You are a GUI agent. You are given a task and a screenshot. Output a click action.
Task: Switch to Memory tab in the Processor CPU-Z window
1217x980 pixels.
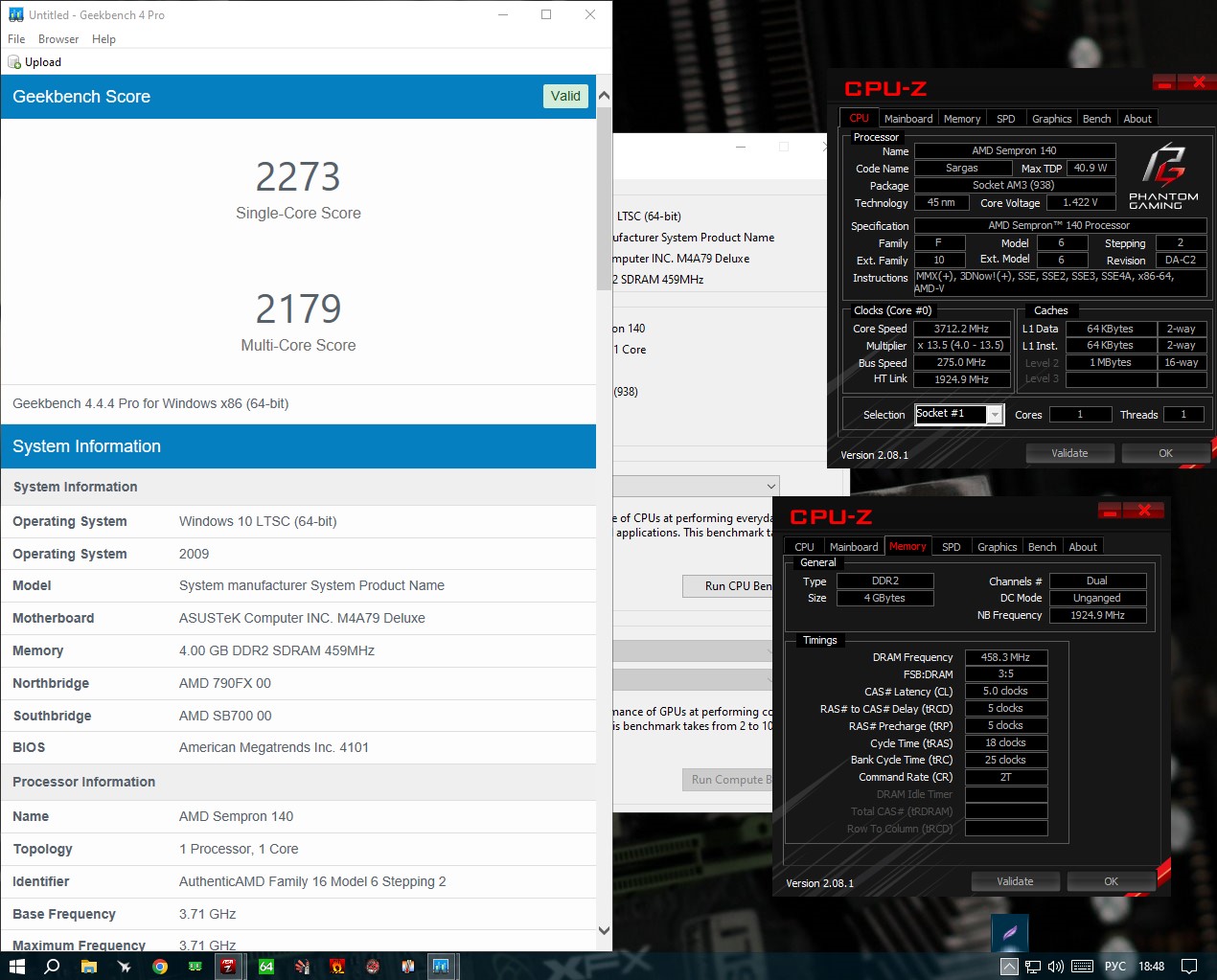[962, 119]
